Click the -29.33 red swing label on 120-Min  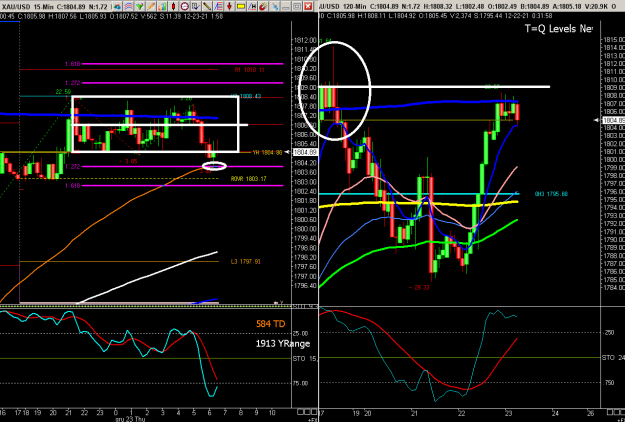coord(420,287)
